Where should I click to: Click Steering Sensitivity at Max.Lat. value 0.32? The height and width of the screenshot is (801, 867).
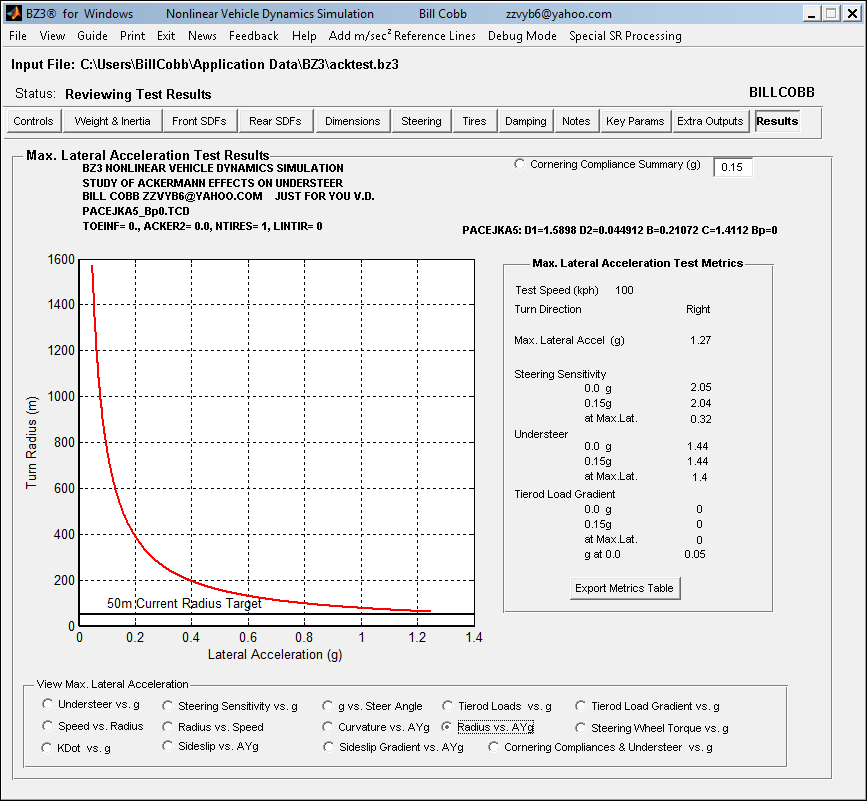coord(701,419)
